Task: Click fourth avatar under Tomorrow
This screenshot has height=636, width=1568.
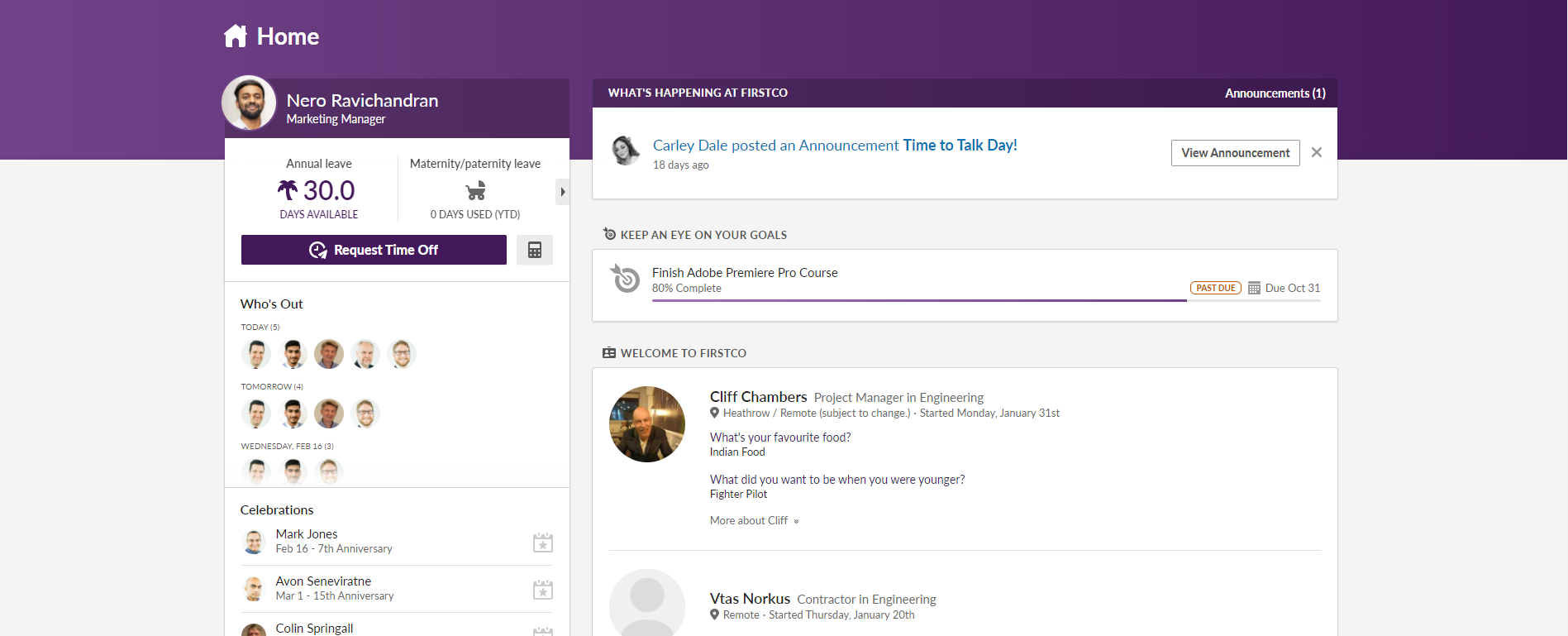Action: (x=365, y=414)
